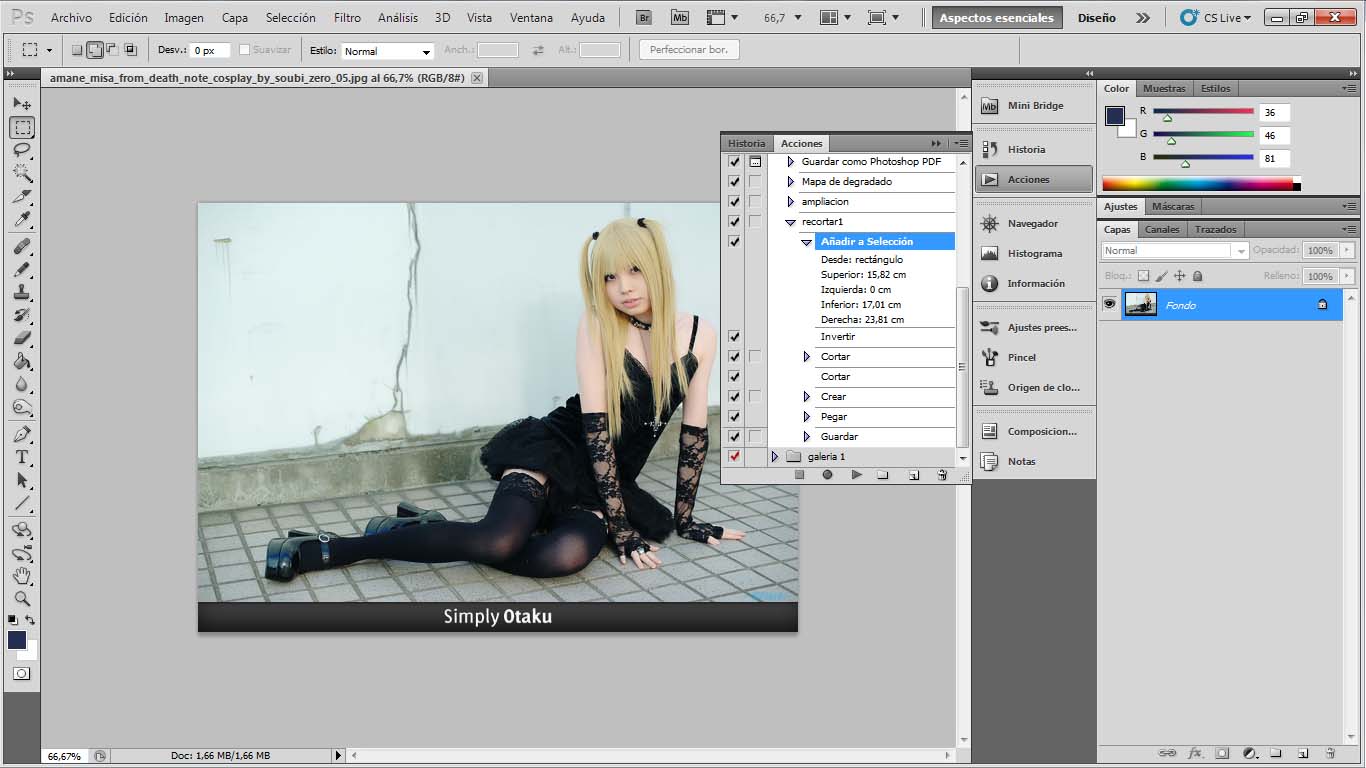Start recording action in Acciones panel
The height and width of the screenshot is (768, 1366).
pyautogui.click(x=827, y=475)
